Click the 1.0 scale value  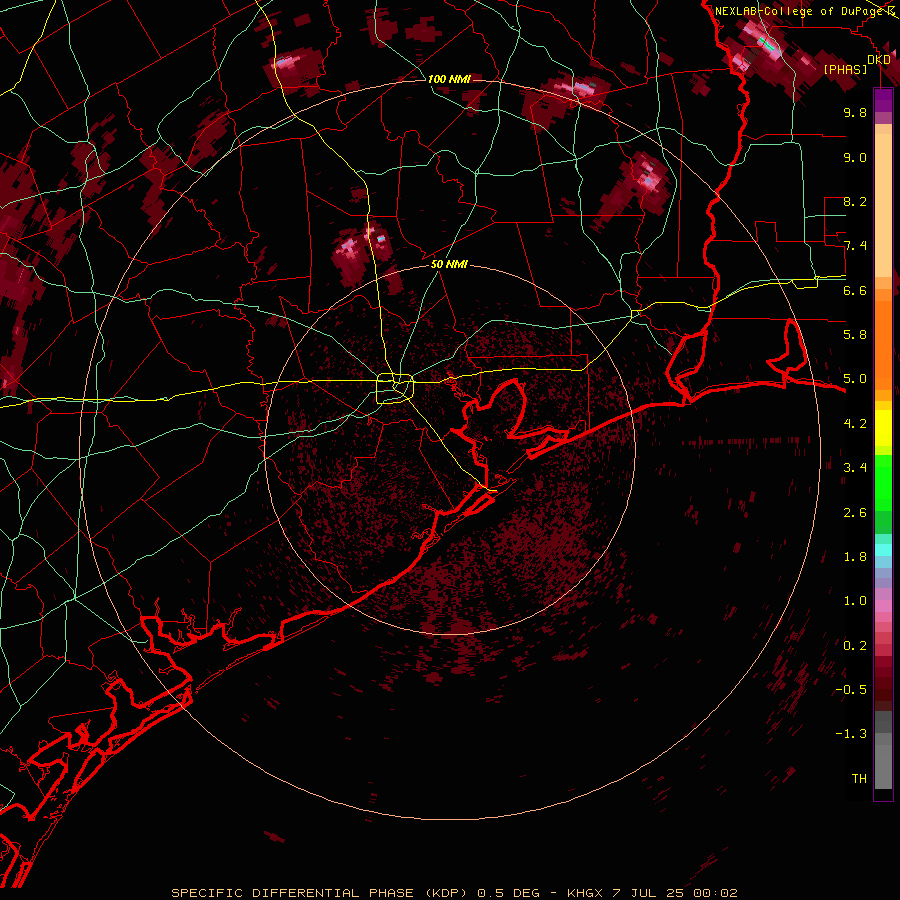[855, 602]
